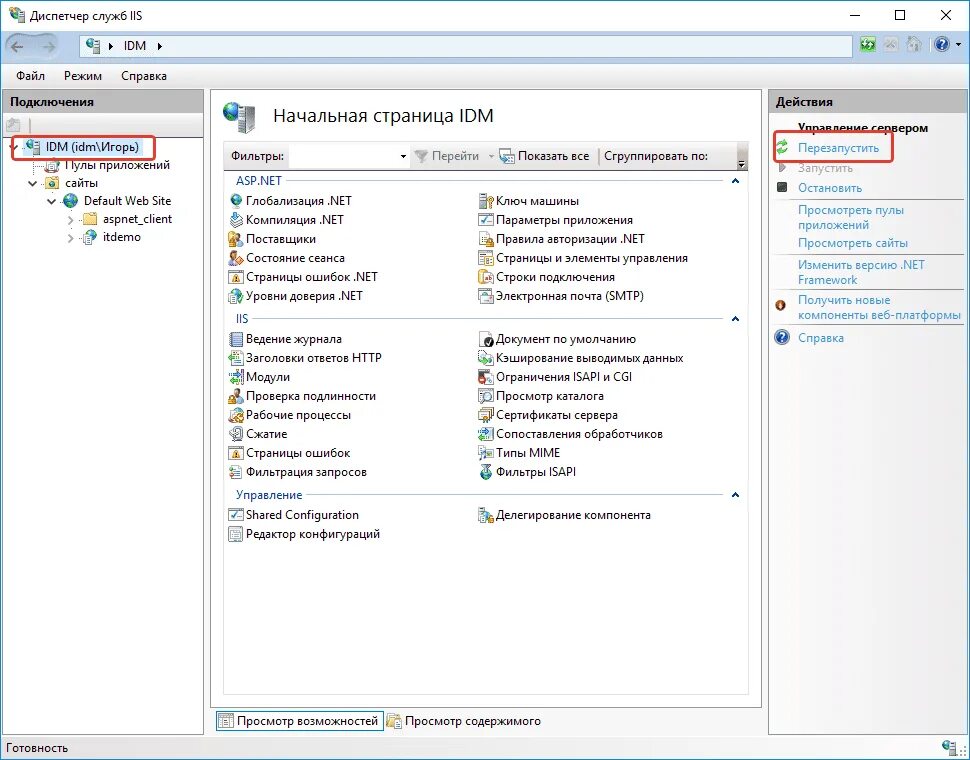This screenshot has width=970, height=760.
Task: Select itdemo in connections tree
Action: pos(121,237)
